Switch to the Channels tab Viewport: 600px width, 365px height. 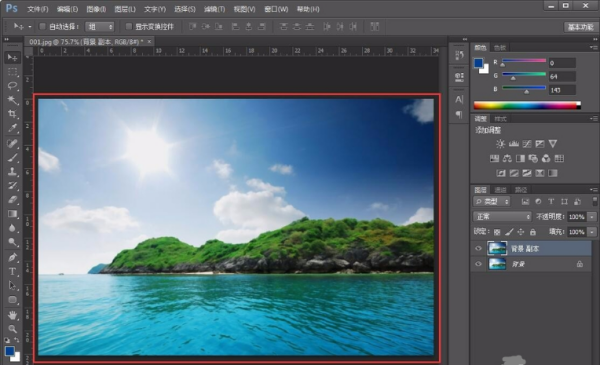click(500, 190)
